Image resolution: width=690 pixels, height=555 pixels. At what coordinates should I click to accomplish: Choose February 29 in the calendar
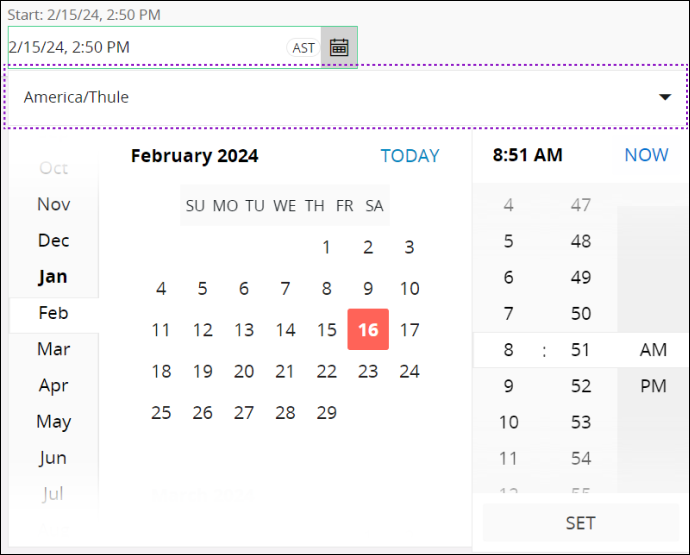point(326,413)
